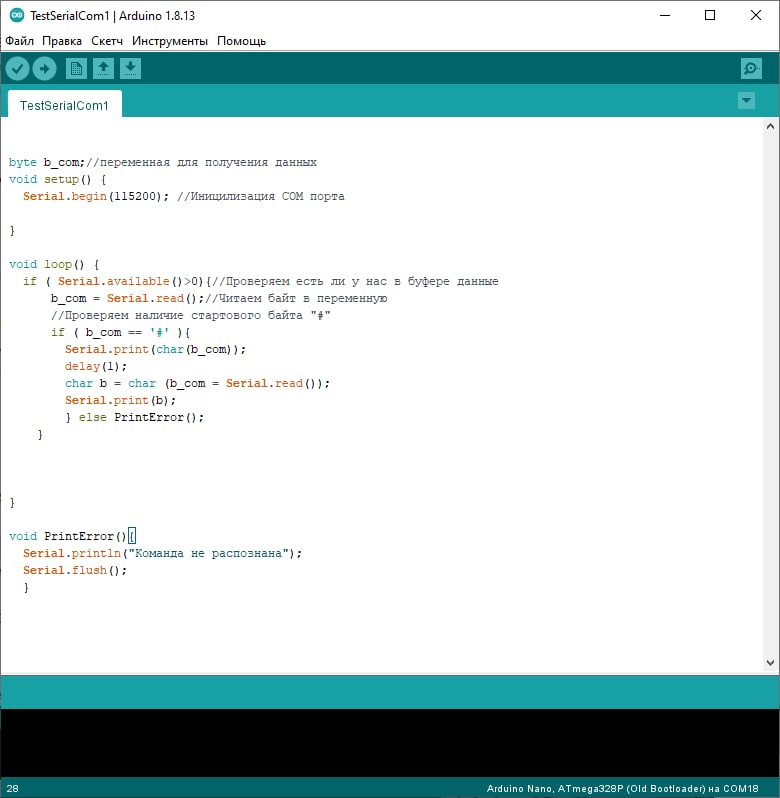Click the 'delay(1);' line
The image size is (780, 798).
[96, 366]
